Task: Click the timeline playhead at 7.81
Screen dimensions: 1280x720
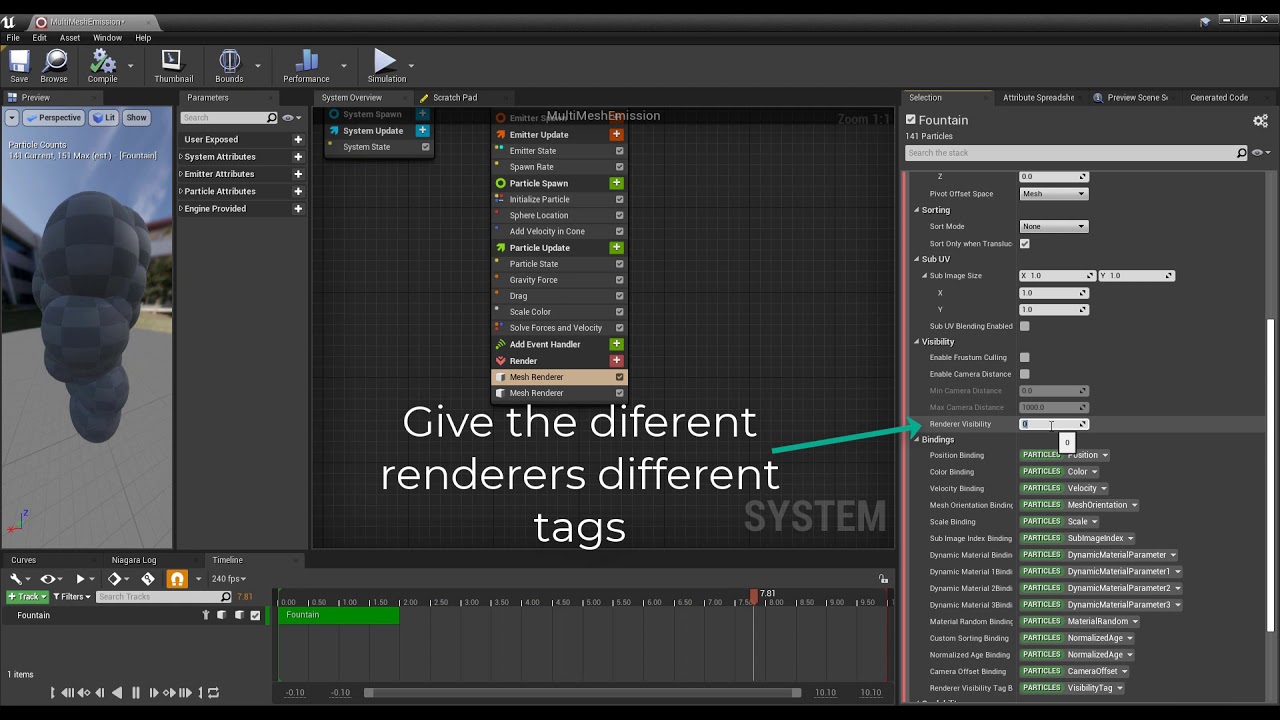Action: [x=754, y=595]
